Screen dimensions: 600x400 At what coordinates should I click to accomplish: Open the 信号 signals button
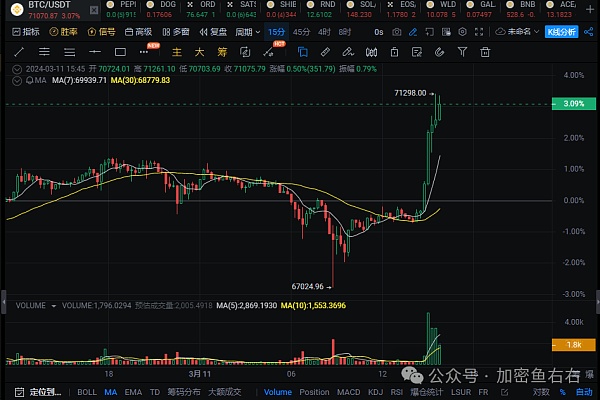click(x=101, y=32)
